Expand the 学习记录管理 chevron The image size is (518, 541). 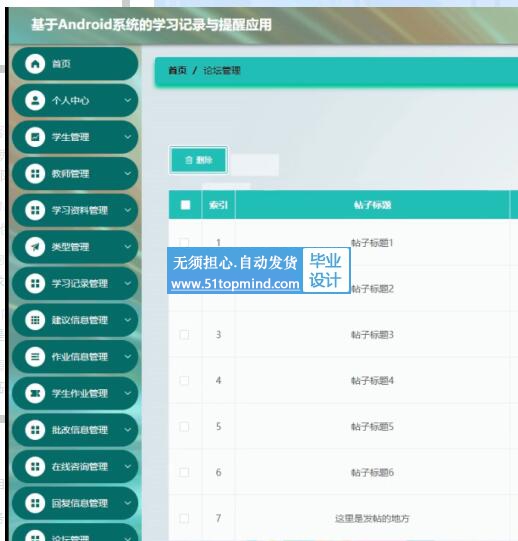click(128, 284)
